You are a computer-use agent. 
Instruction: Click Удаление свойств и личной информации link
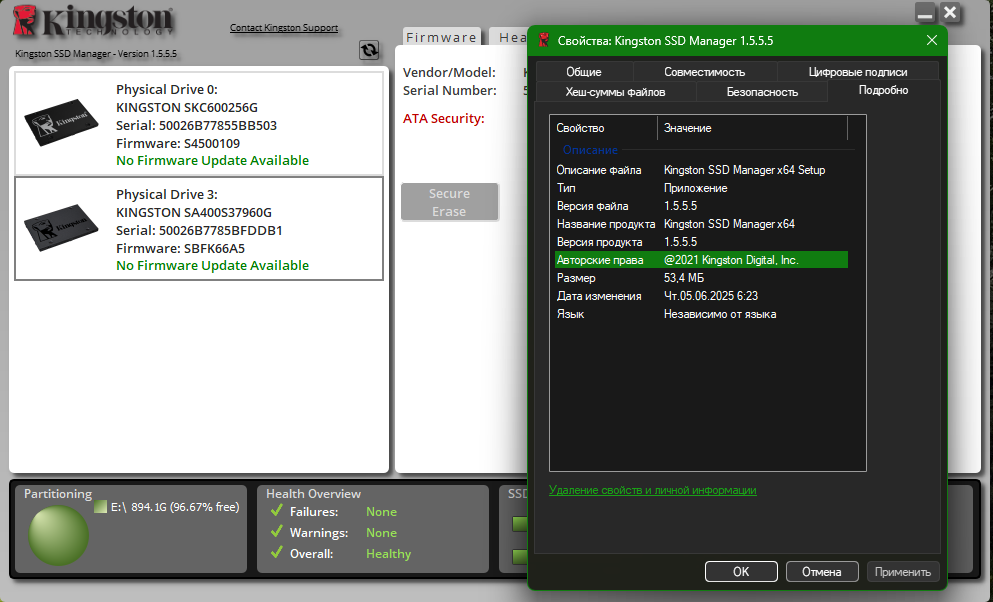click(x=652, y=490)
